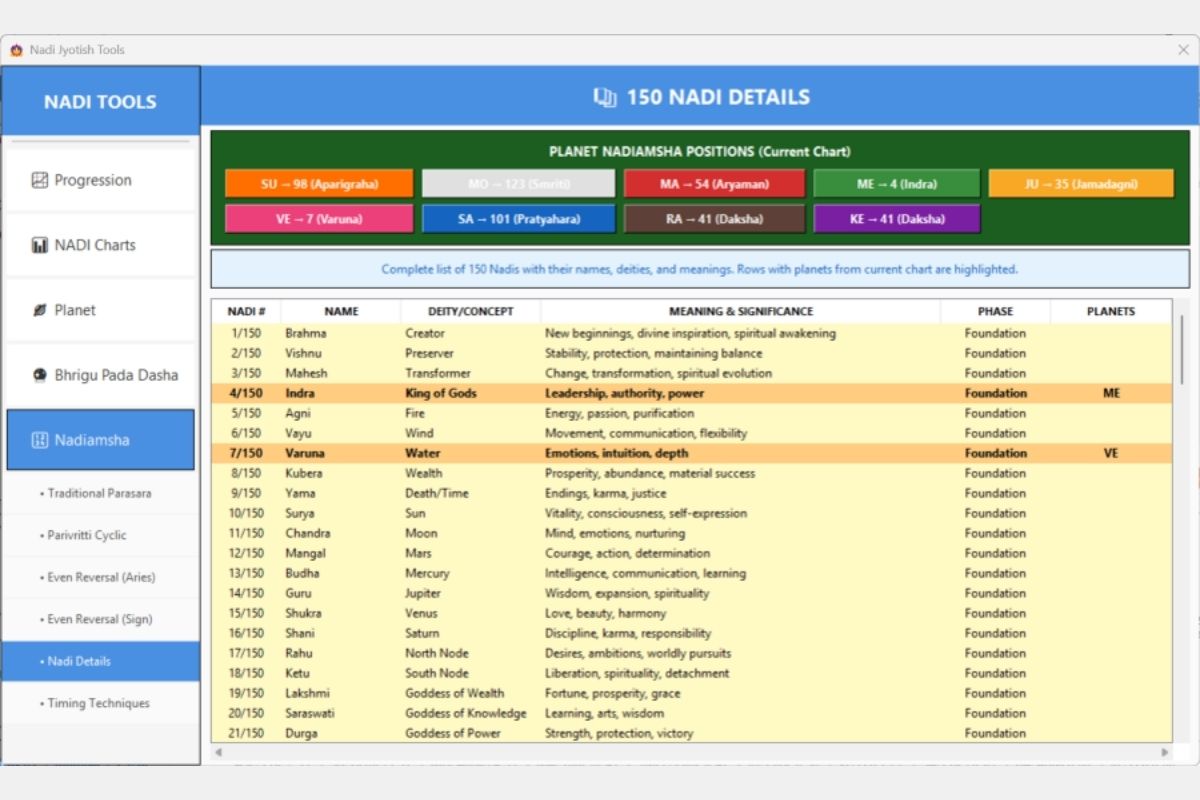This screenshot has height=800, width=1200.
Task: Click the book icon beside 150 NADI DETAILS
Action: (604, 97)
